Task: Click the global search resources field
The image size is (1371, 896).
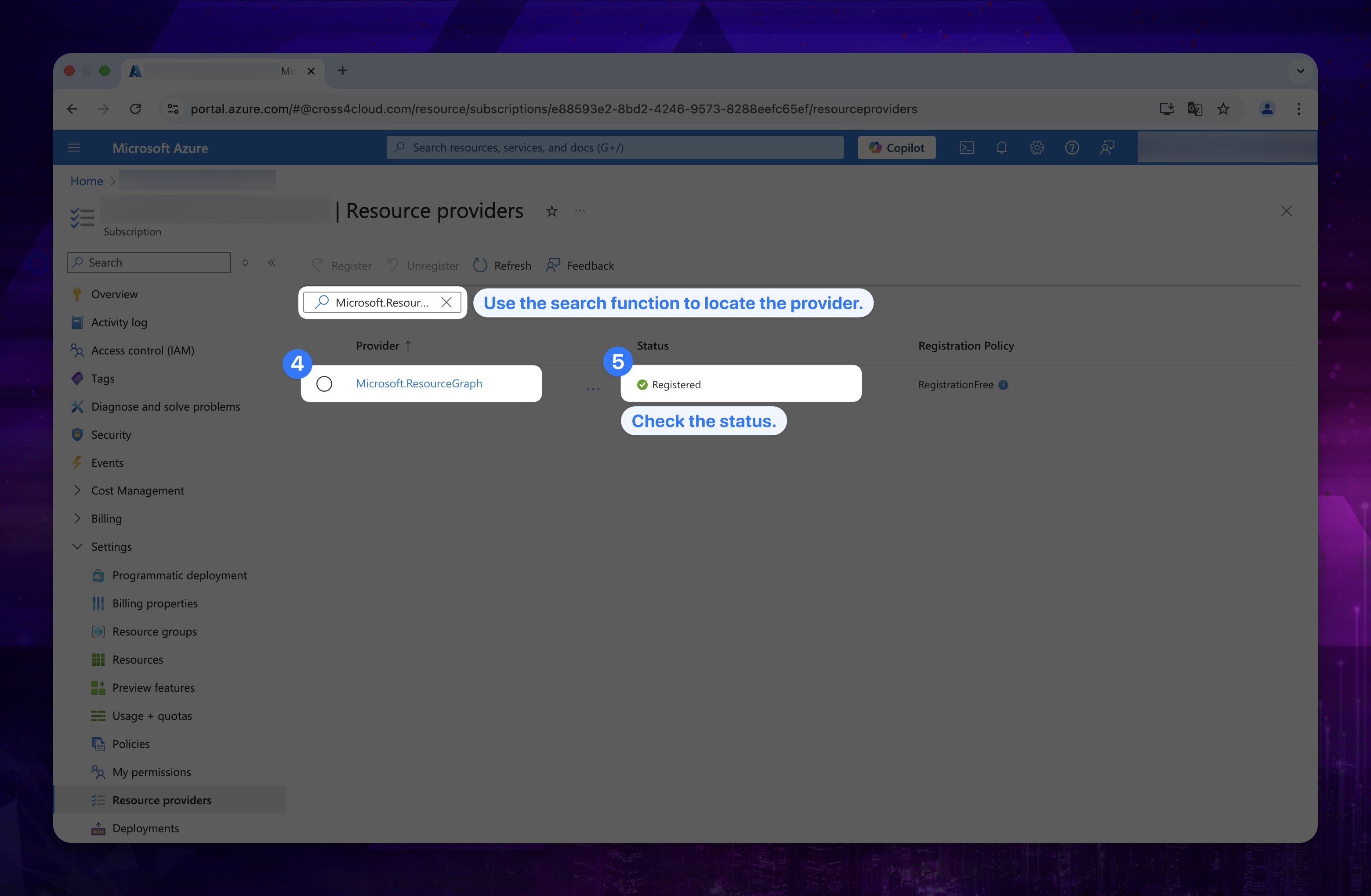Action: pos(615,148)
